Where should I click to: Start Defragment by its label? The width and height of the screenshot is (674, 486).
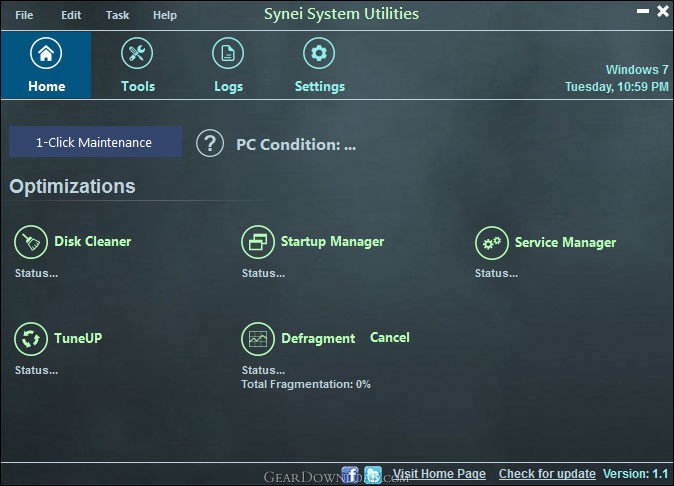click(x=318, y=339)
